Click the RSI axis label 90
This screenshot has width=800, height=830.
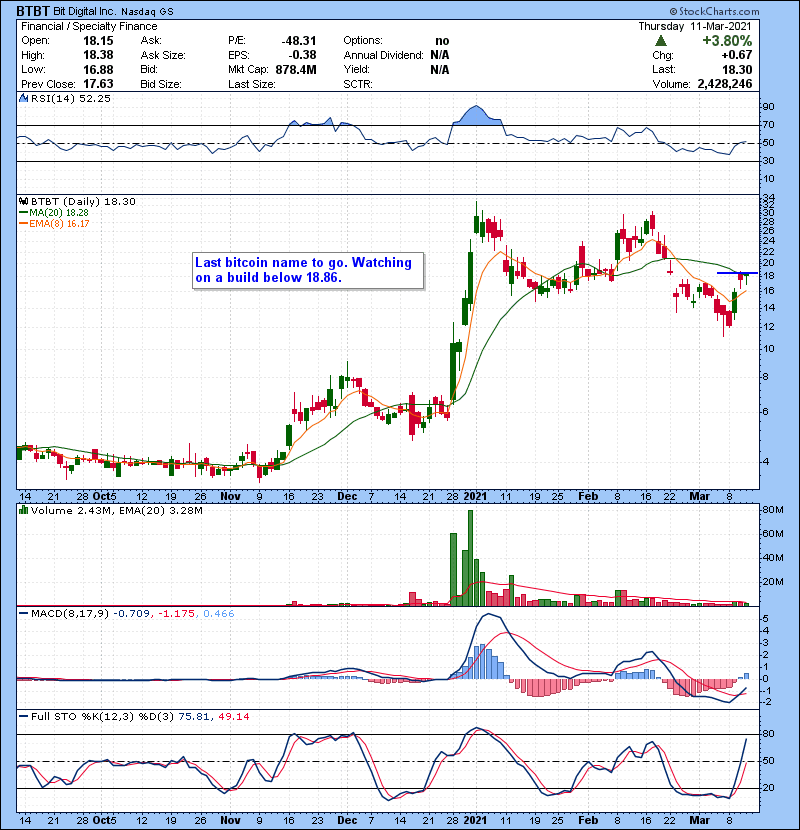pyautogui.click(x=768, y=107)
